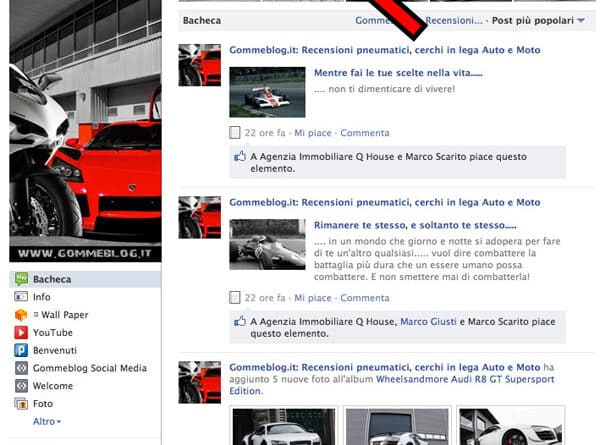Click the red YouTube play icon
The image size is (600, 445).
[21, 332]
